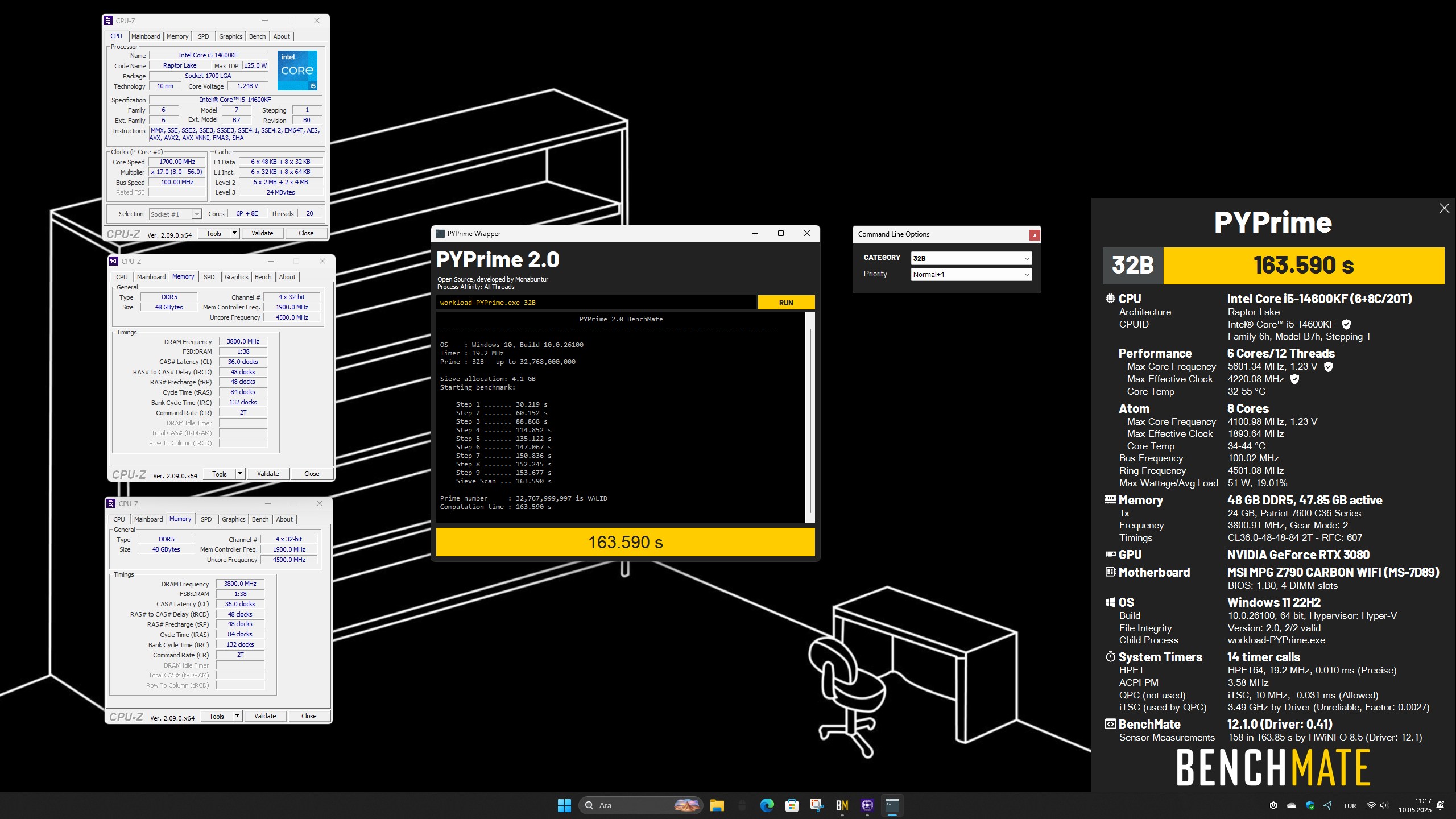Click the Tools button in the bottom CPU-Z window
Viewport: 1456px width, 819px height.
click(217, 716)
